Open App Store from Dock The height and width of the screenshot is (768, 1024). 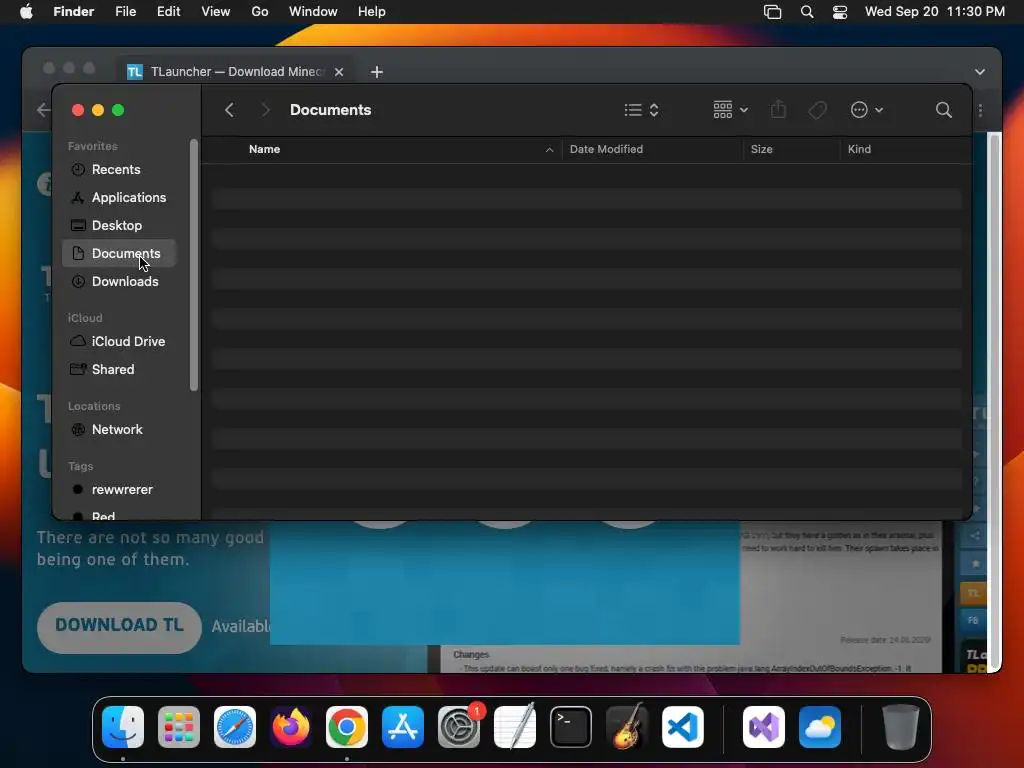point(403,727)
